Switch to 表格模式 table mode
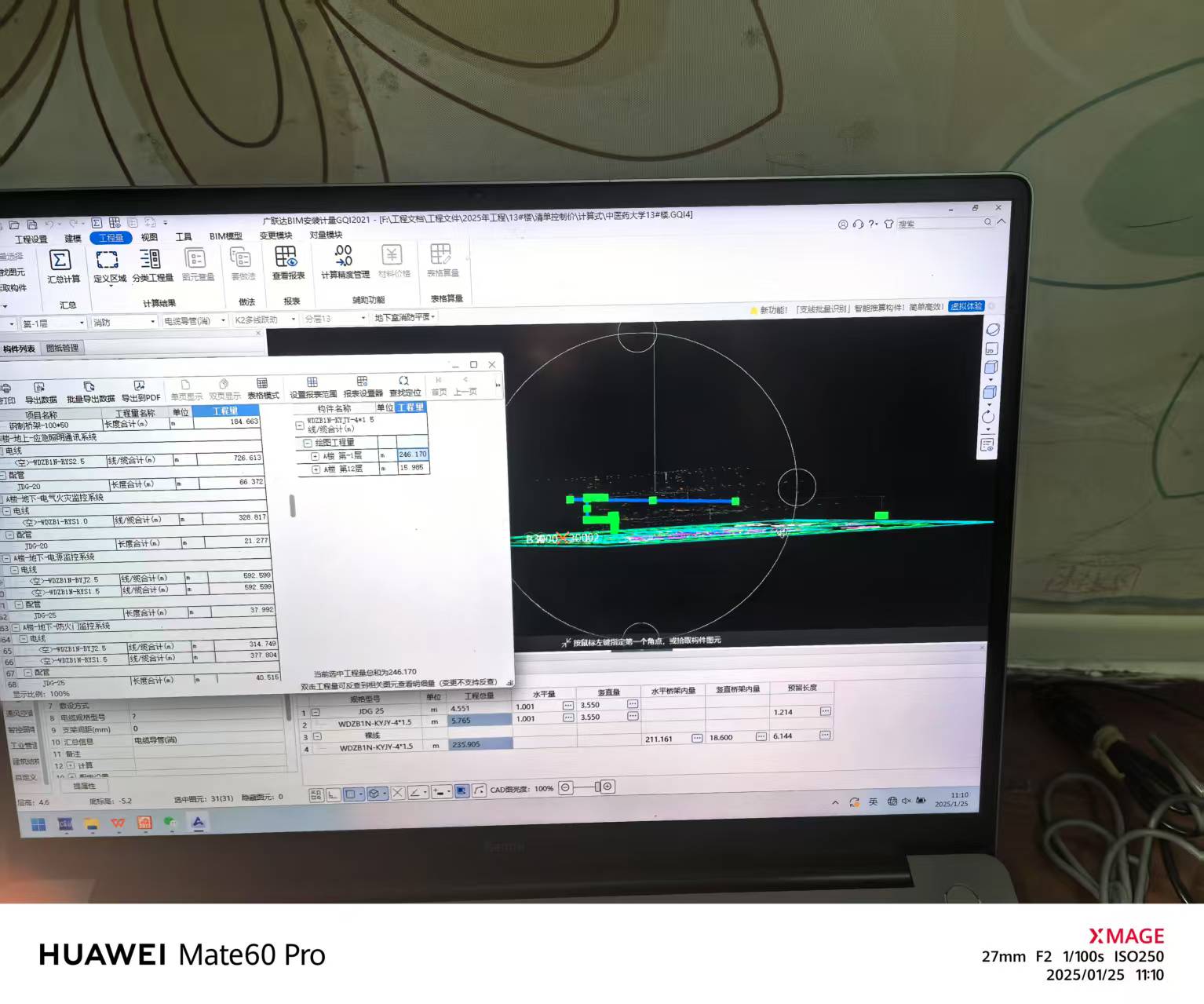The height and width of the screenshot is (1004, 1204). (x=263, y=389)
